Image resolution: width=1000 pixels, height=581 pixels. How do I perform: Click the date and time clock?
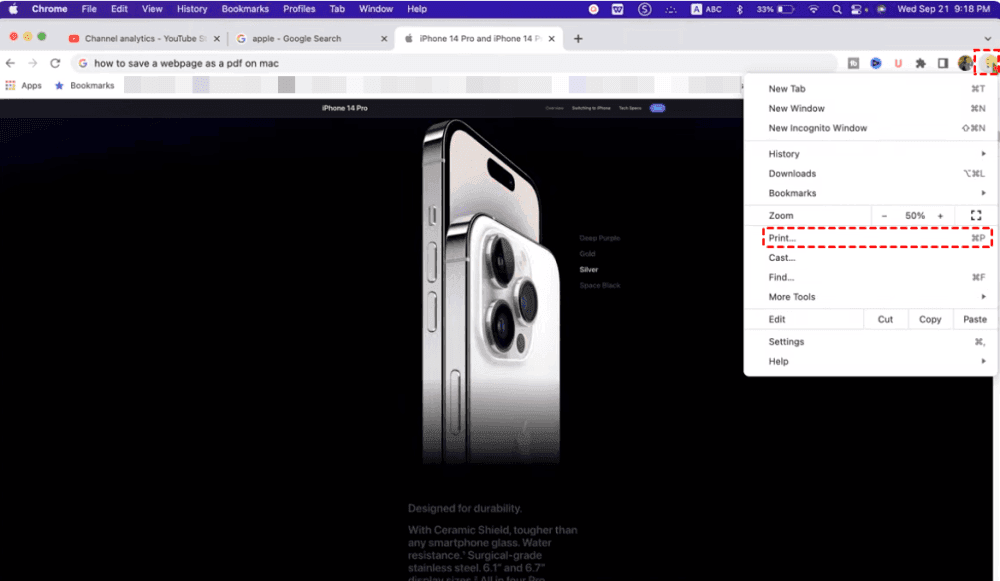(x=943, y=9)
